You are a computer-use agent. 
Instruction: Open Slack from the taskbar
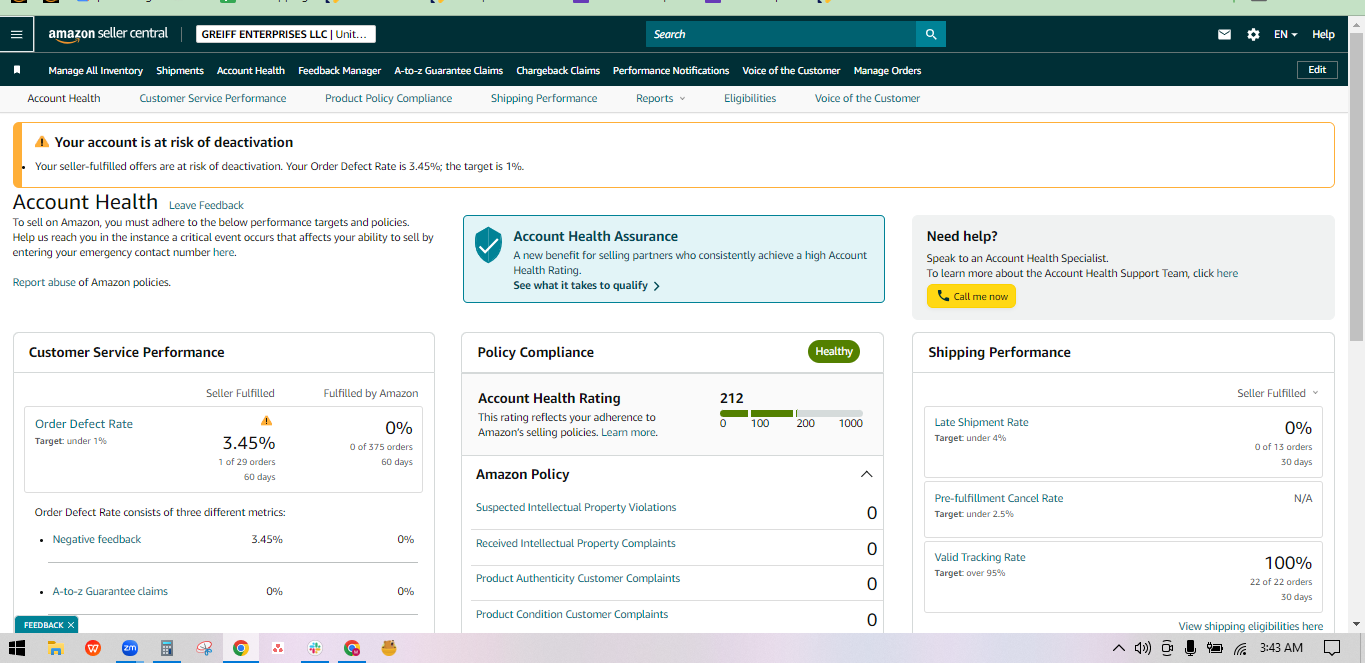(x=315, y=648)
